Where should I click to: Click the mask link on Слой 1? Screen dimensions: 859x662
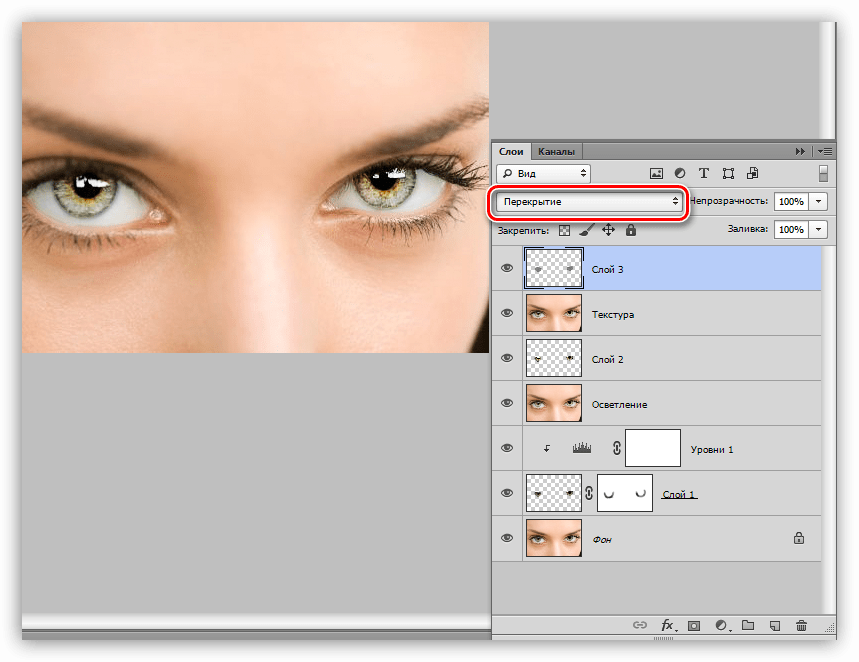(x=589, y=493)
